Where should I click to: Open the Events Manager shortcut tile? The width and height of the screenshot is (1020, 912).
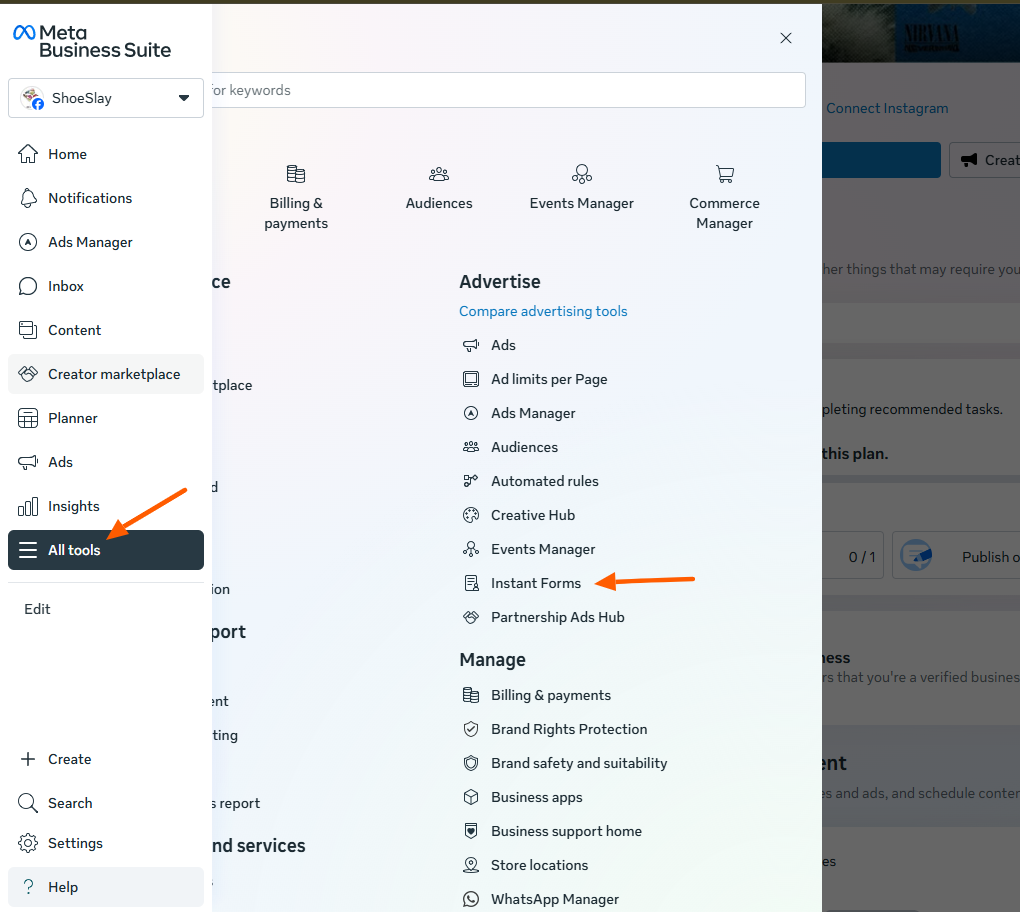tap(582, 188)
